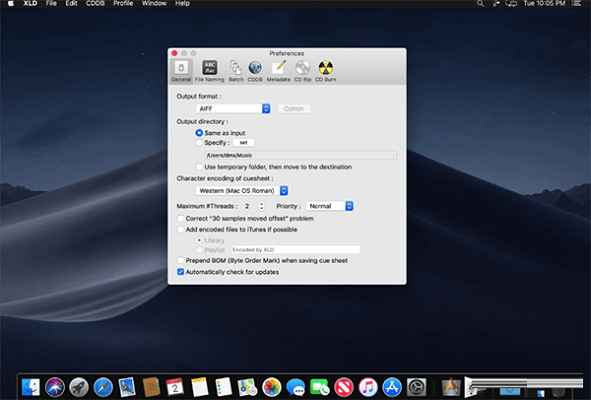This screenshot has width=591, height=400.
Task: Close the Preferences window
Action: pos(174,53)
